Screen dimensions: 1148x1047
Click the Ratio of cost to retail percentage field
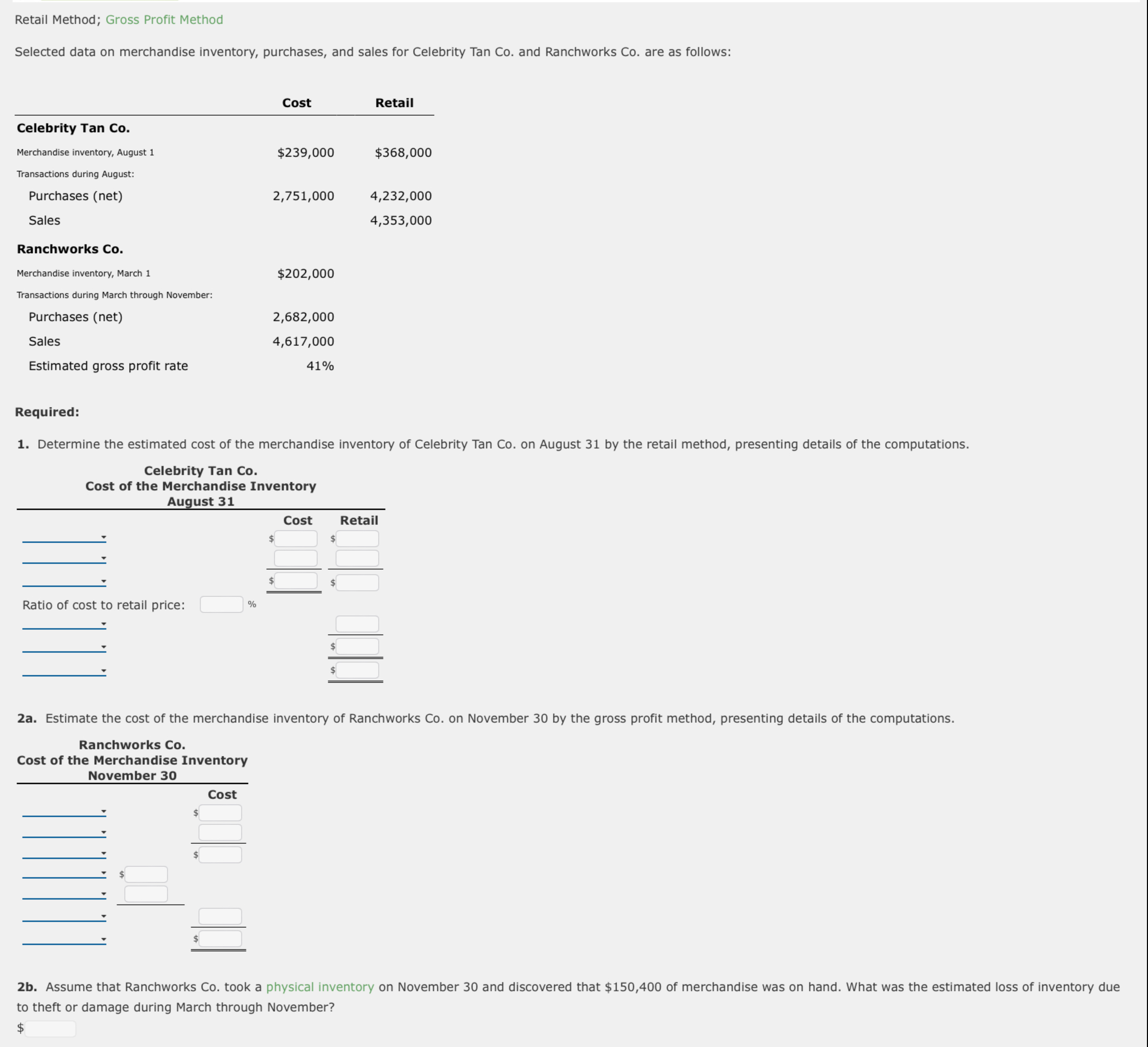tap(221, 604)
